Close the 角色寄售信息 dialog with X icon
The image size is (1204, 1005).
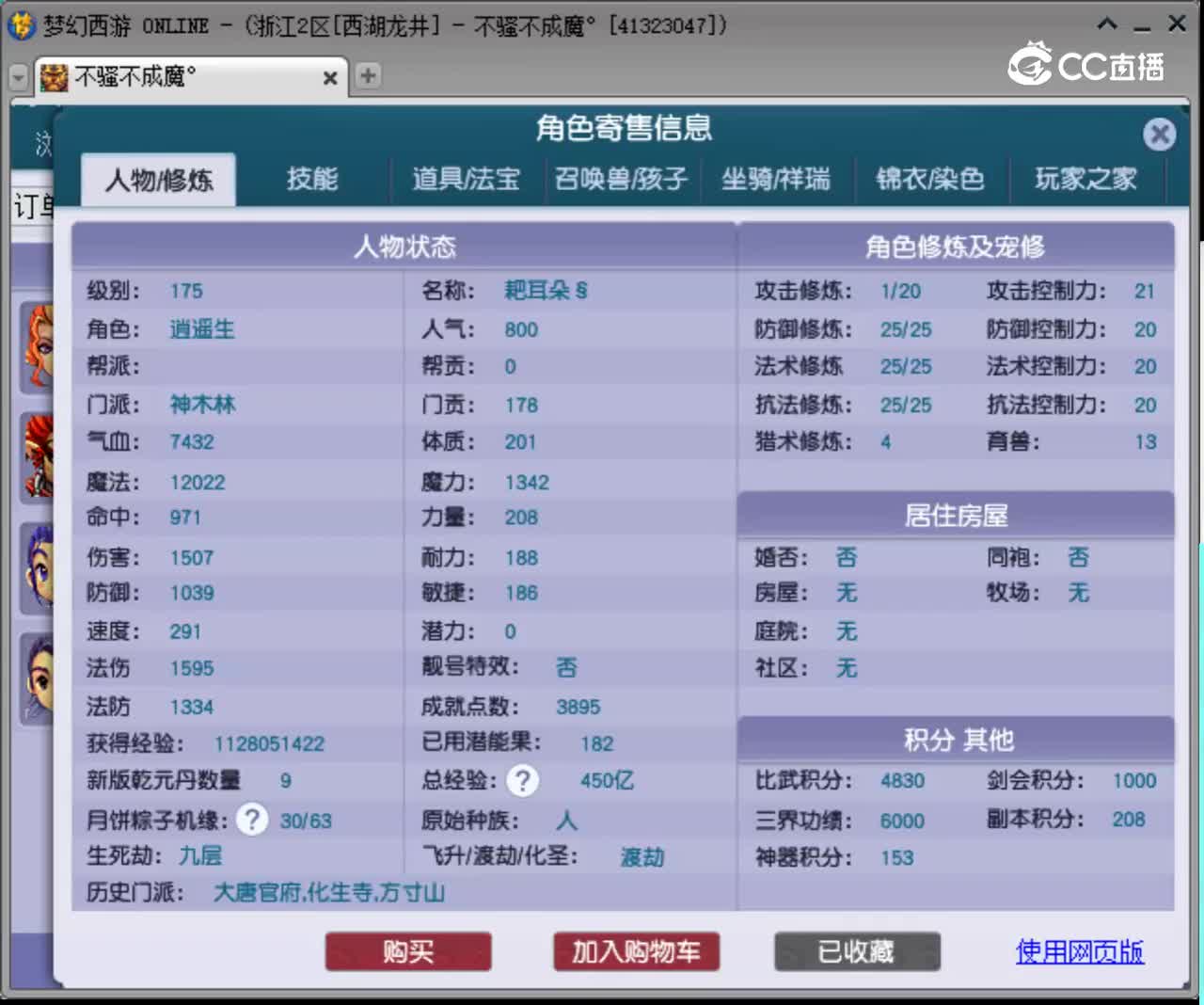tap(1159, 135)
